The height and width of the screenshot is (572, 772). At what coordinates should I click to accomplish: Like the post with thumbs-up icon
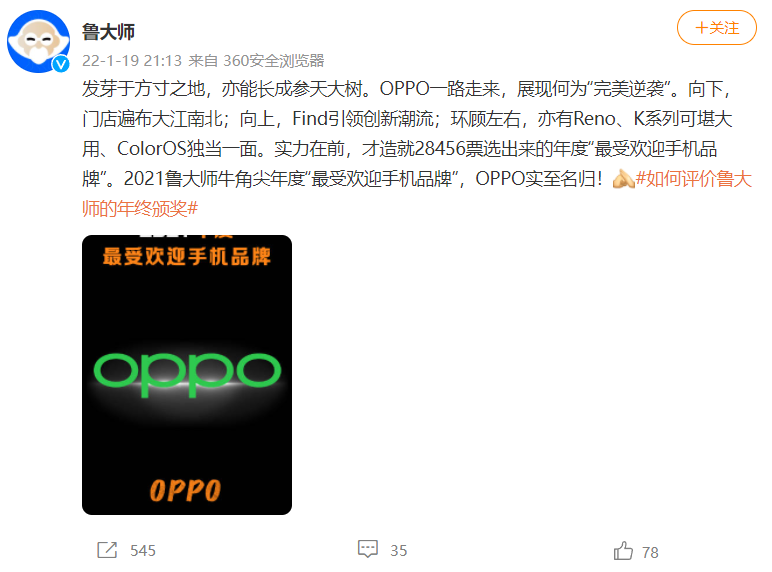(623, 550)
